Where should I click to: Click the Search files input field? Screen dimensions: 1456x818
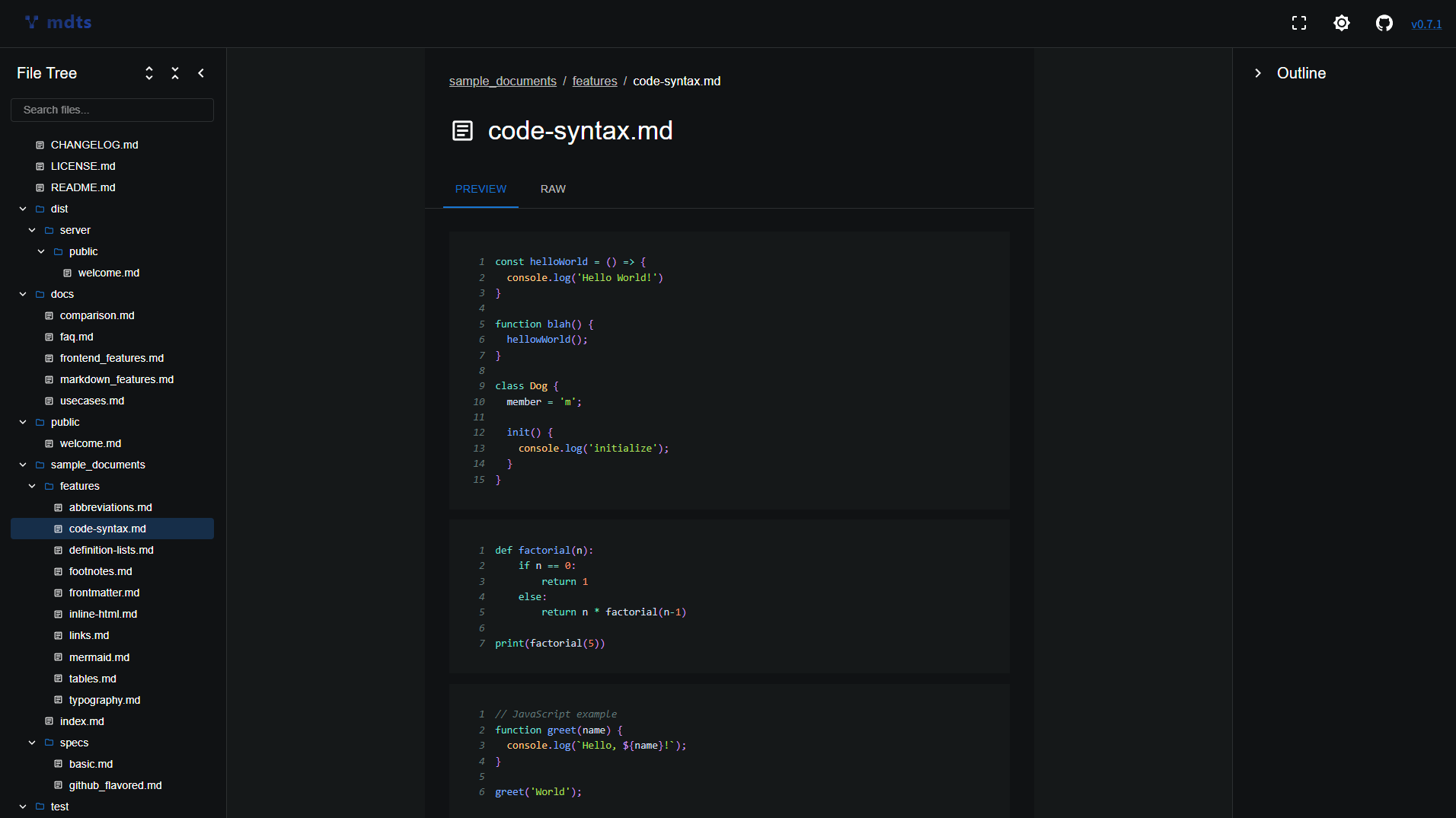[112, 110]
